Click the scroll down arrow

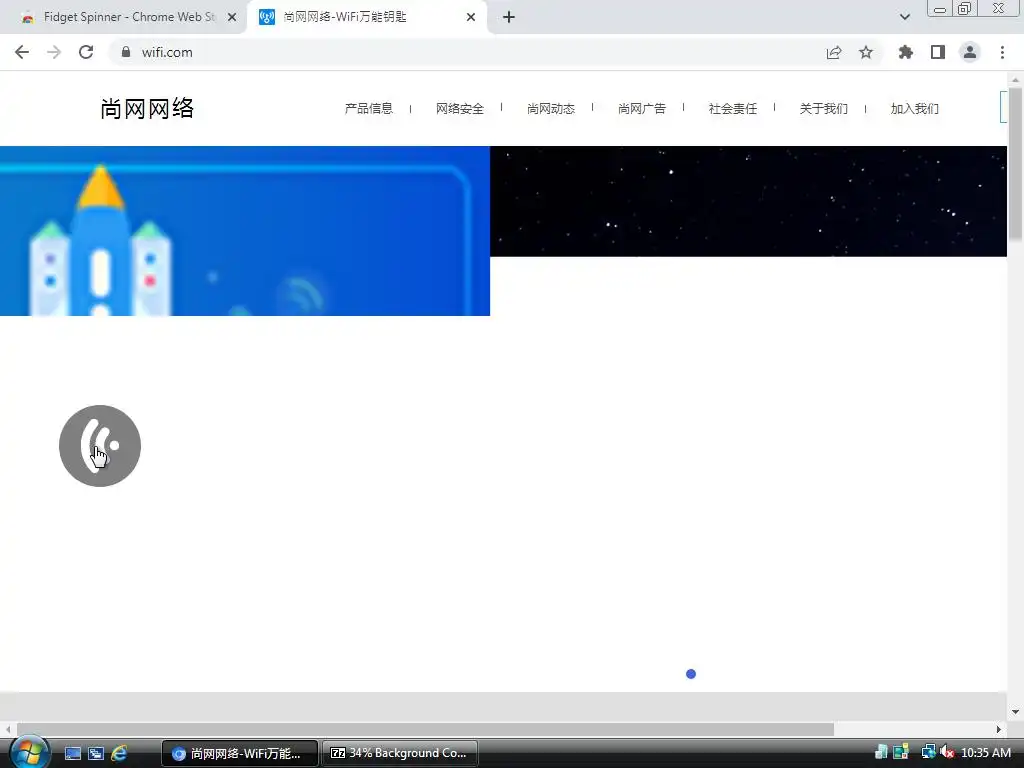[x=1015, y=712]
